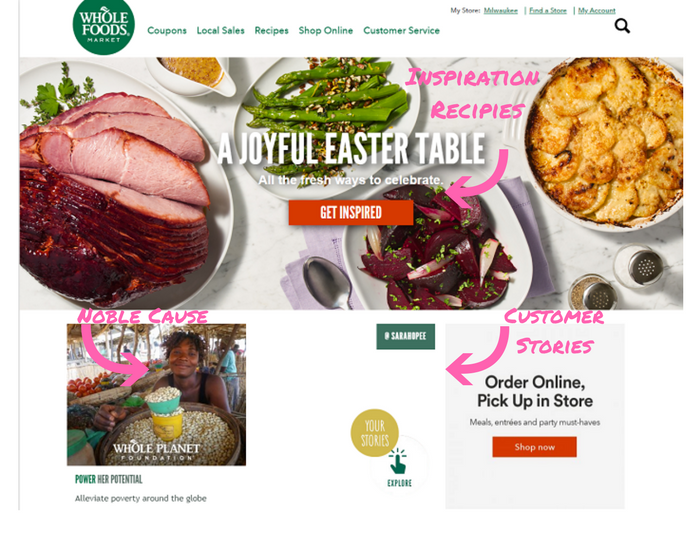
Task: Click the Shop now button
Action: (534, 447)
